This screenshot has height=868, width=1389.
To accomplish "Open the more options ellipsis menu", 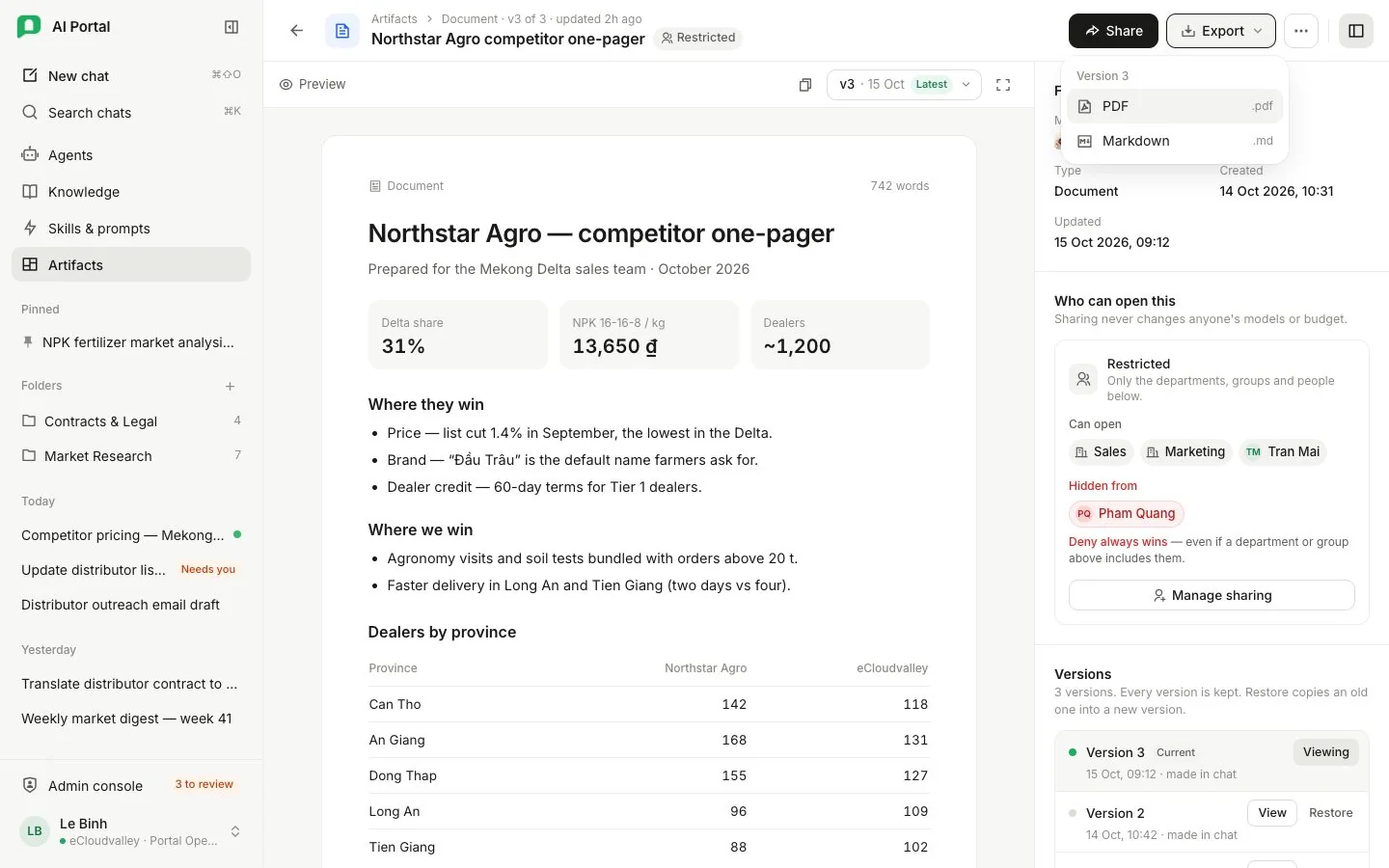I will [1301, 31].
